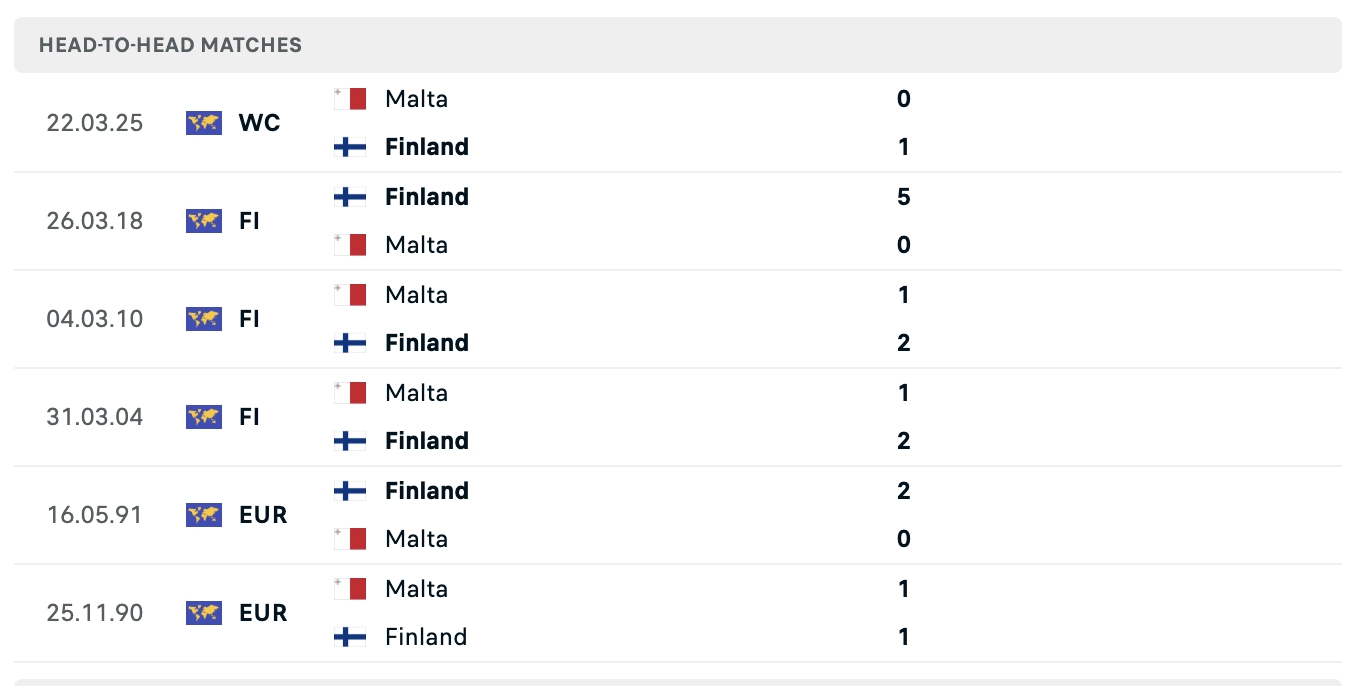Click the score 1 next to Malta in 04.03.10
Screen dimensions: 1358x686
click(903, 294)
